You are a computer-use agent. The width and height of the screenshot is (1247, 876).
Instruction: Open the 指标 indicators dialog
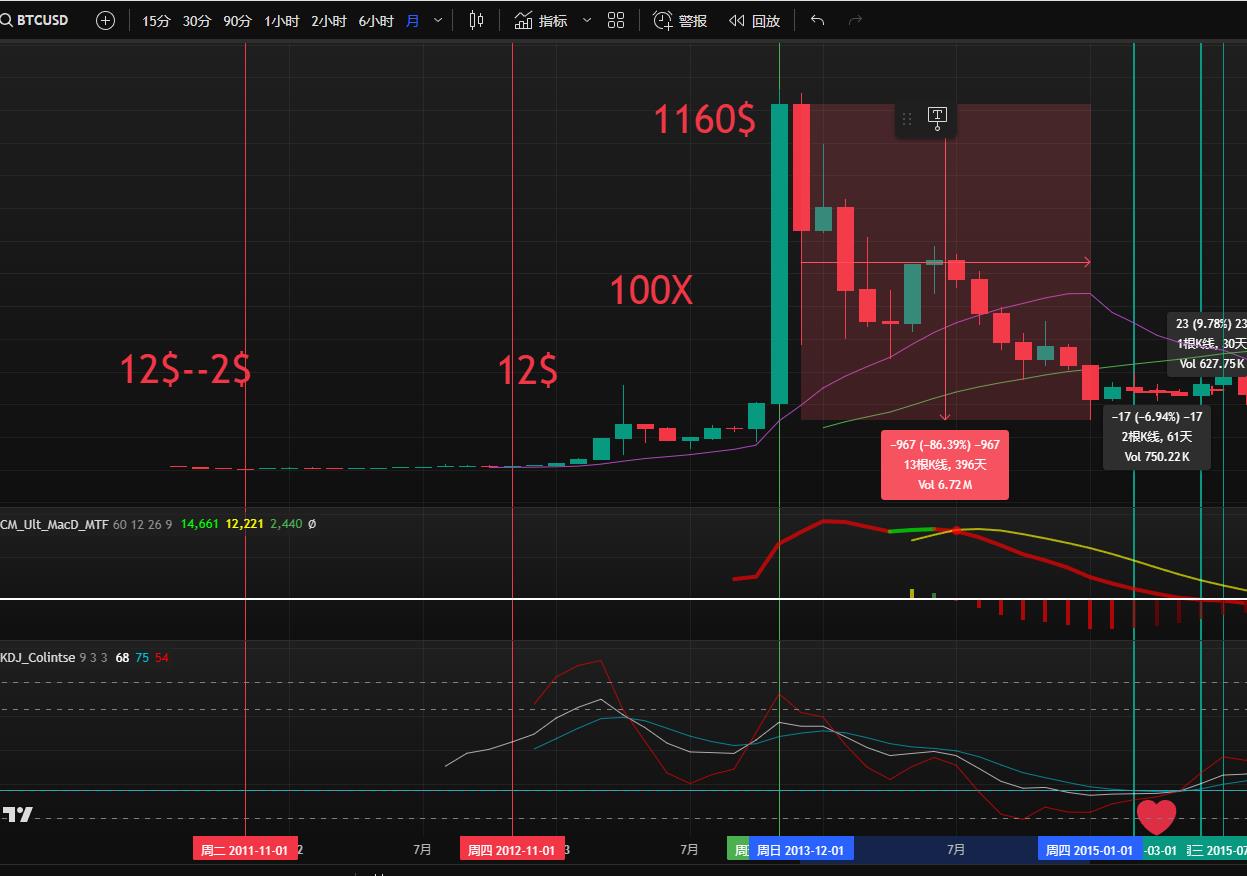click(540, 20)
